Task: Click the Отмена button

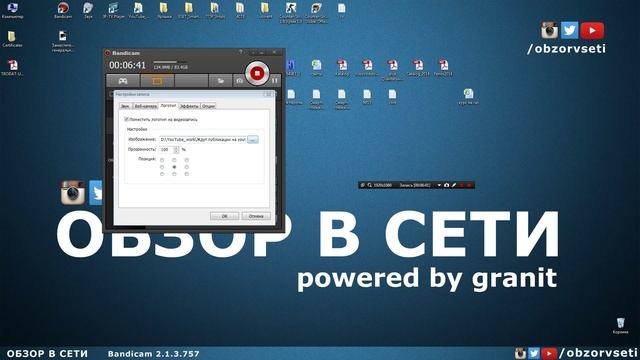Action: click(x=256, y=216)
